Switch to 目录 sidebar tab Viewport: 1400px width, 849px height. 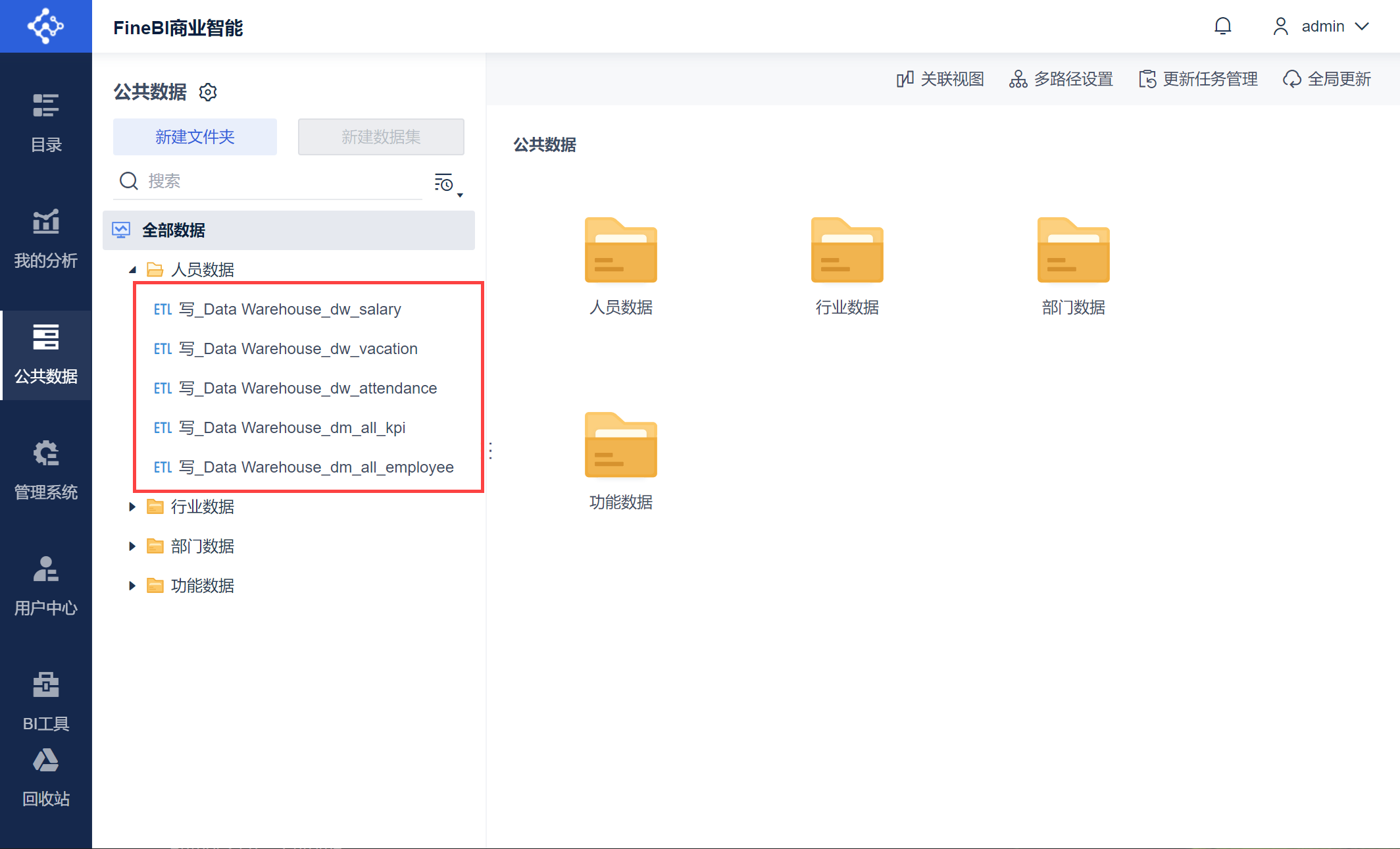click(x=46, y=122)
